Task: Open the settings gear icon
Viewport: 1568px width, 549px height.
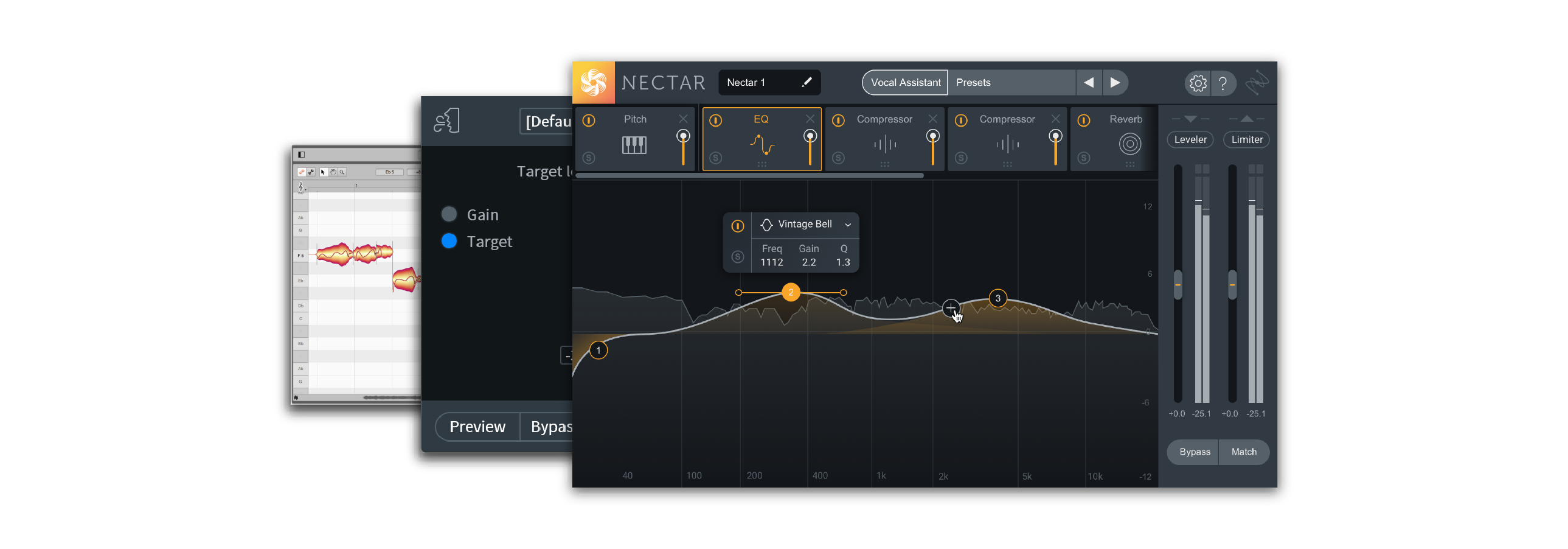Action: click(1198, 83)
